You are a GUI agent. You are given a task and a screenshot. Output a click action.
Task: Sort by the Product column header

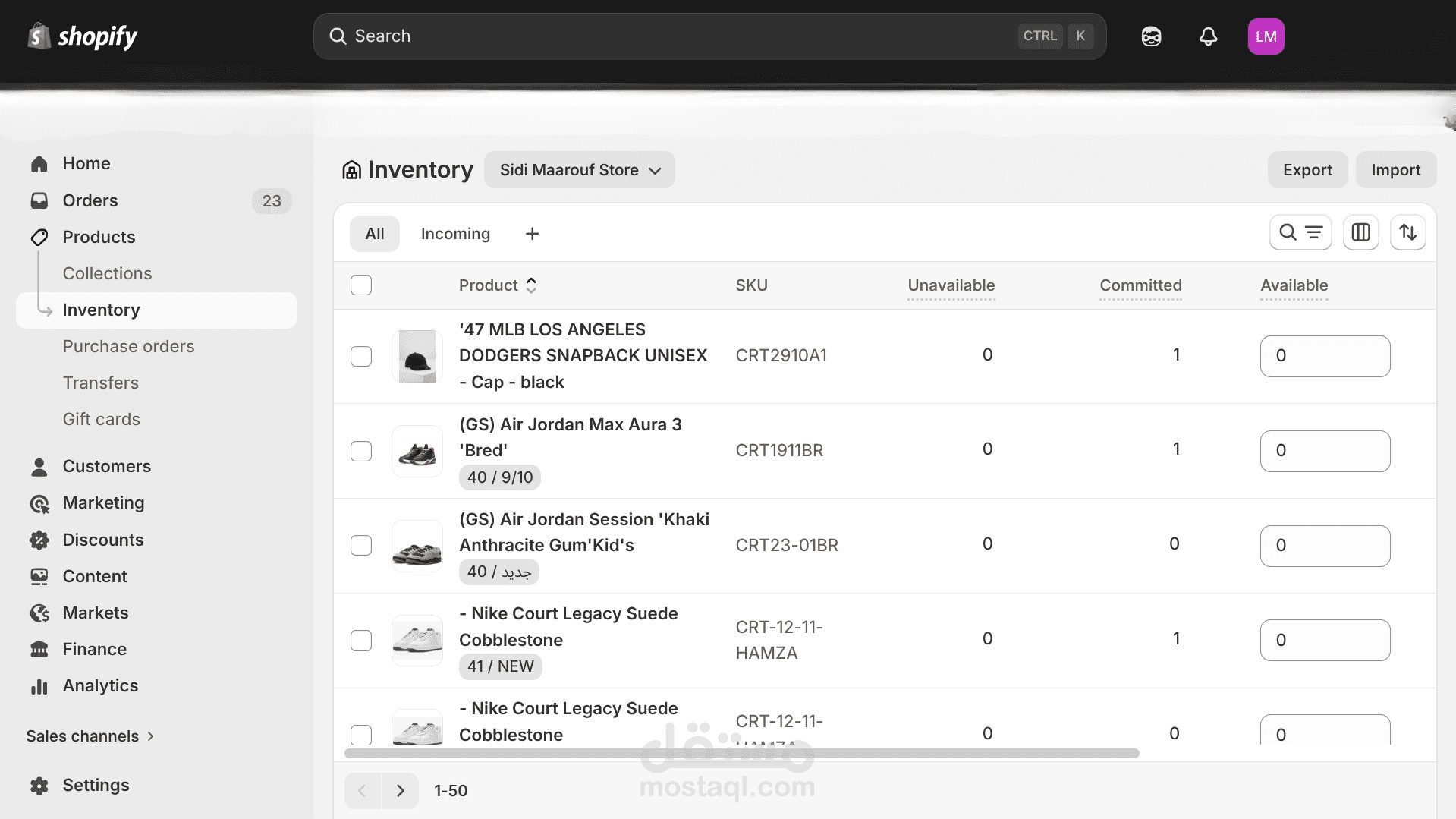497,285
